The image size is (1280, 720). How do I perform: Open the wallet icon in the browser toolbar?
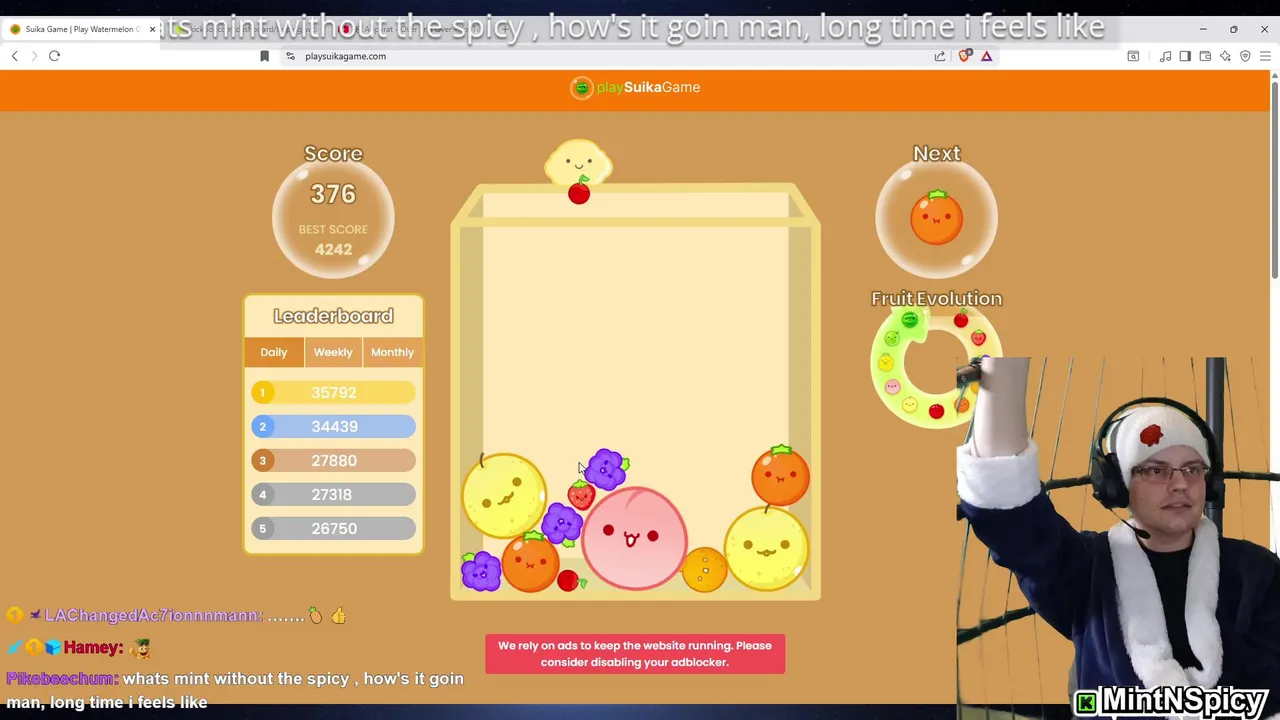1205,56
